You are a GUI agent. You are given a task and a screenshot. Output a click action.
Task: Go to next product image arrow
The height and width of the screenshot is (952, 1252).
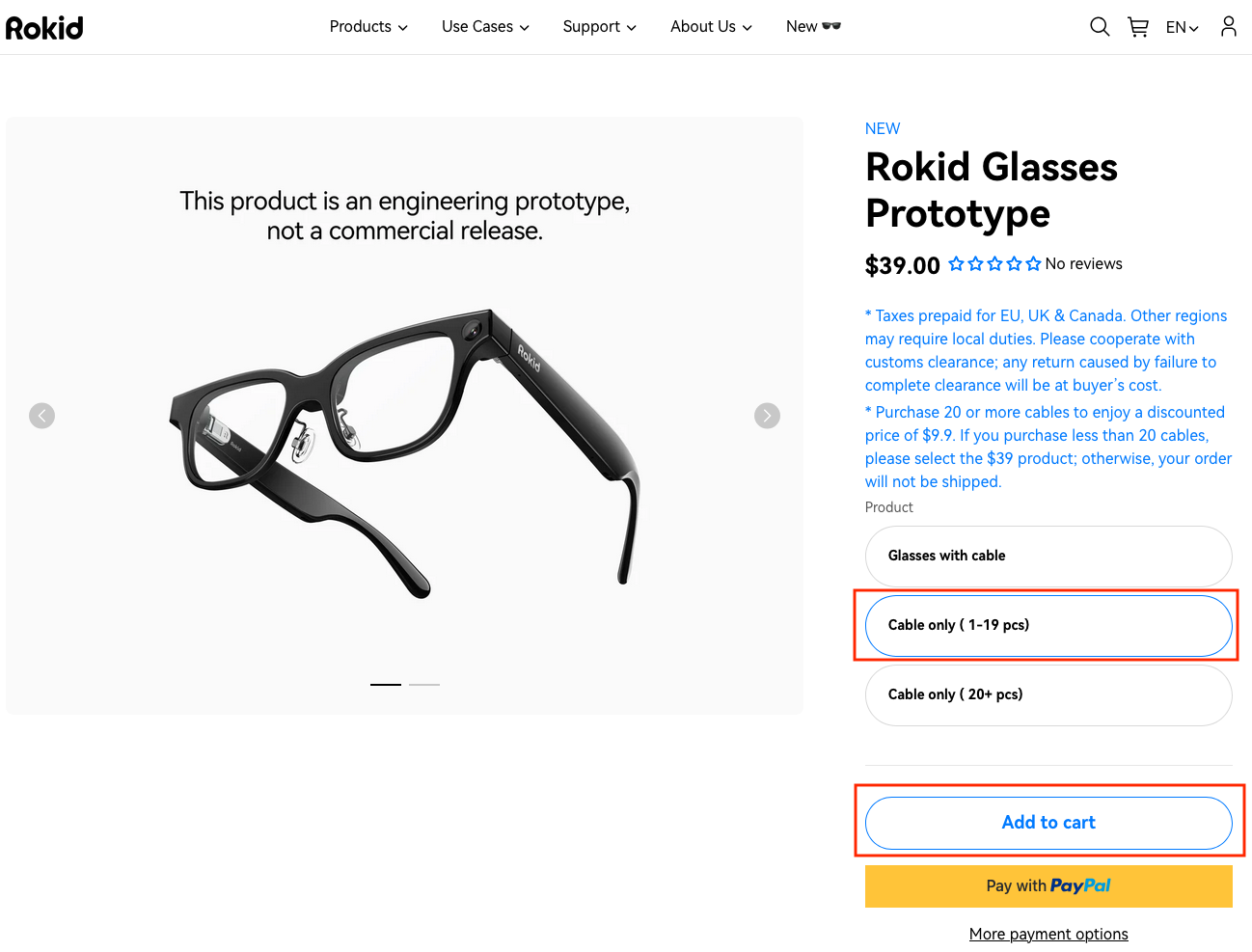point(767,416)
